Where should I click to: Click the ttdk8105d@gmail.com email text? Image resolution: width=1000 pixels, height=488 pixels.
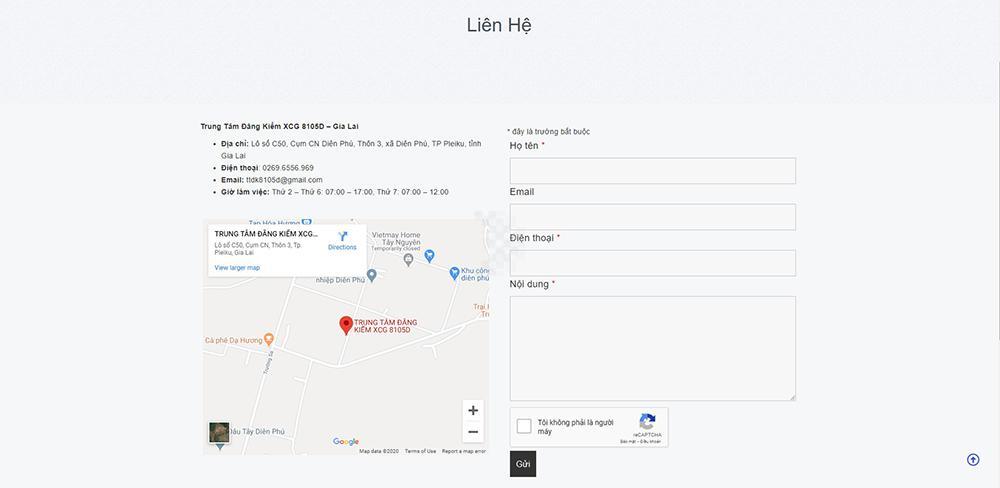(x=284, y=180)
